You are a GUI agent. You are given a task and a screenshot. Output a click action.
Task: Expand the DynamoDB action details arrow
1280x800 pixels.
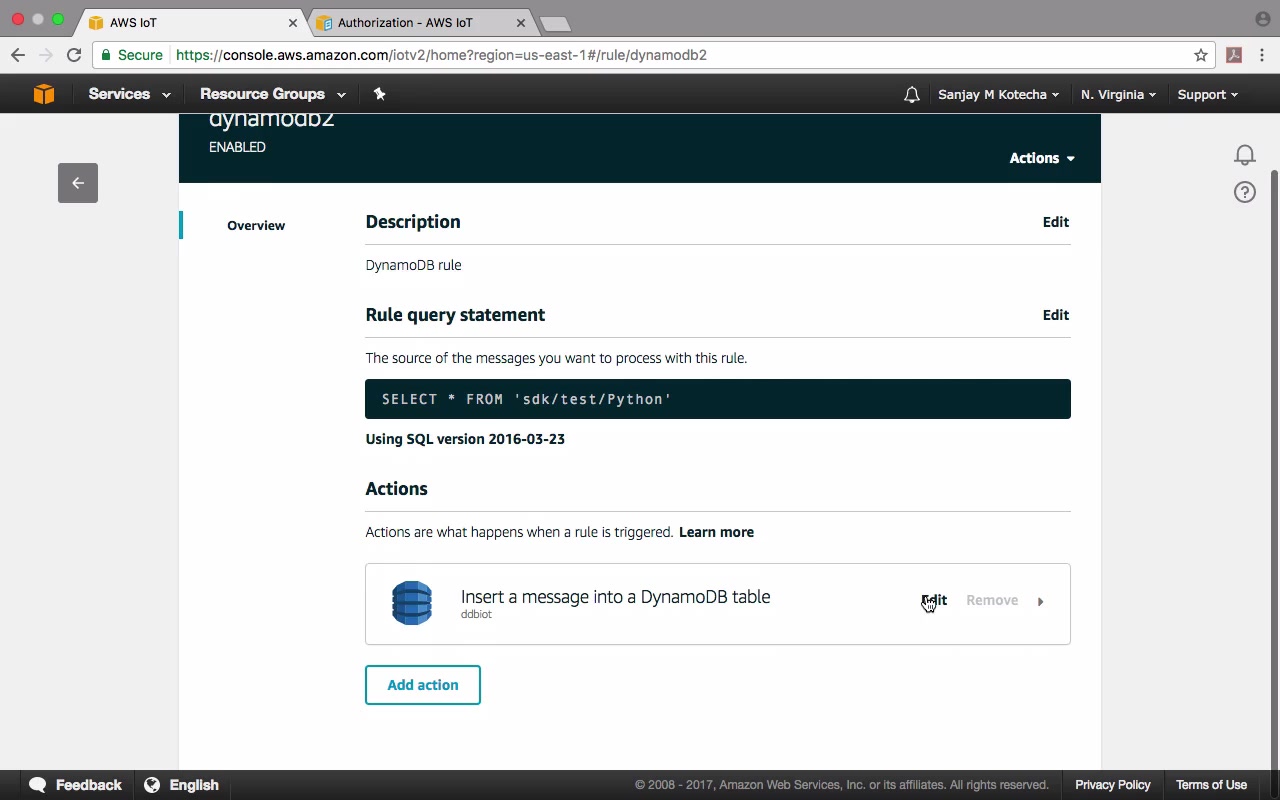tap(1040, 602)
